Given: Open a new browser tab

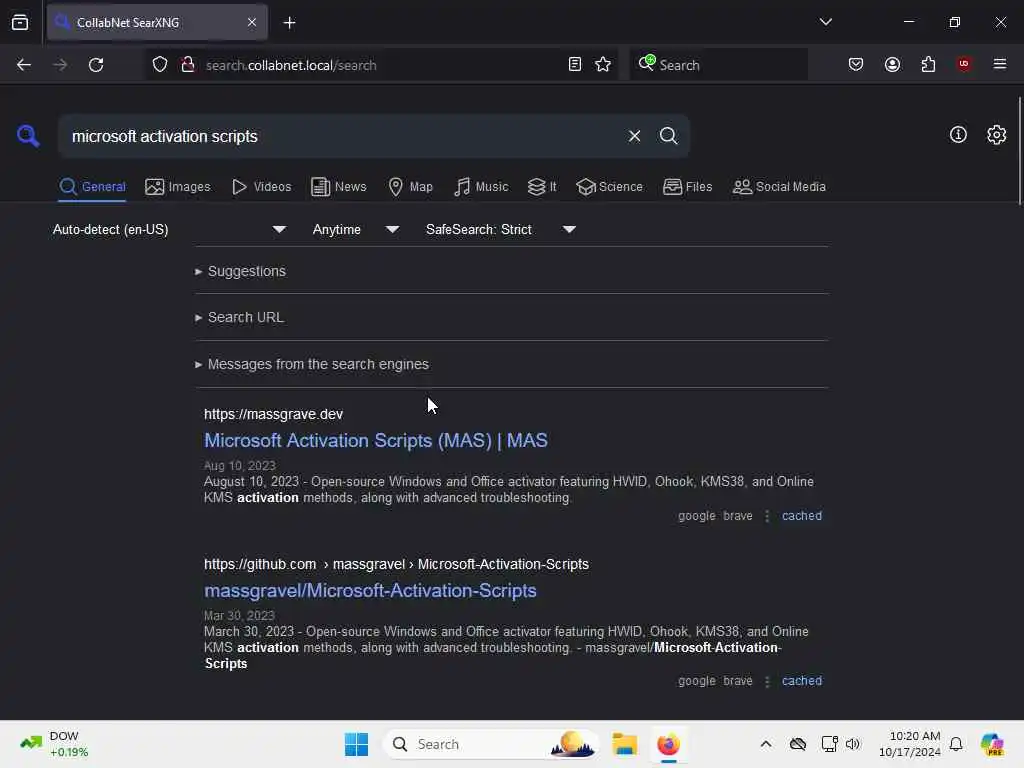Looking at the screenshot, I should (x=289, y=23).
